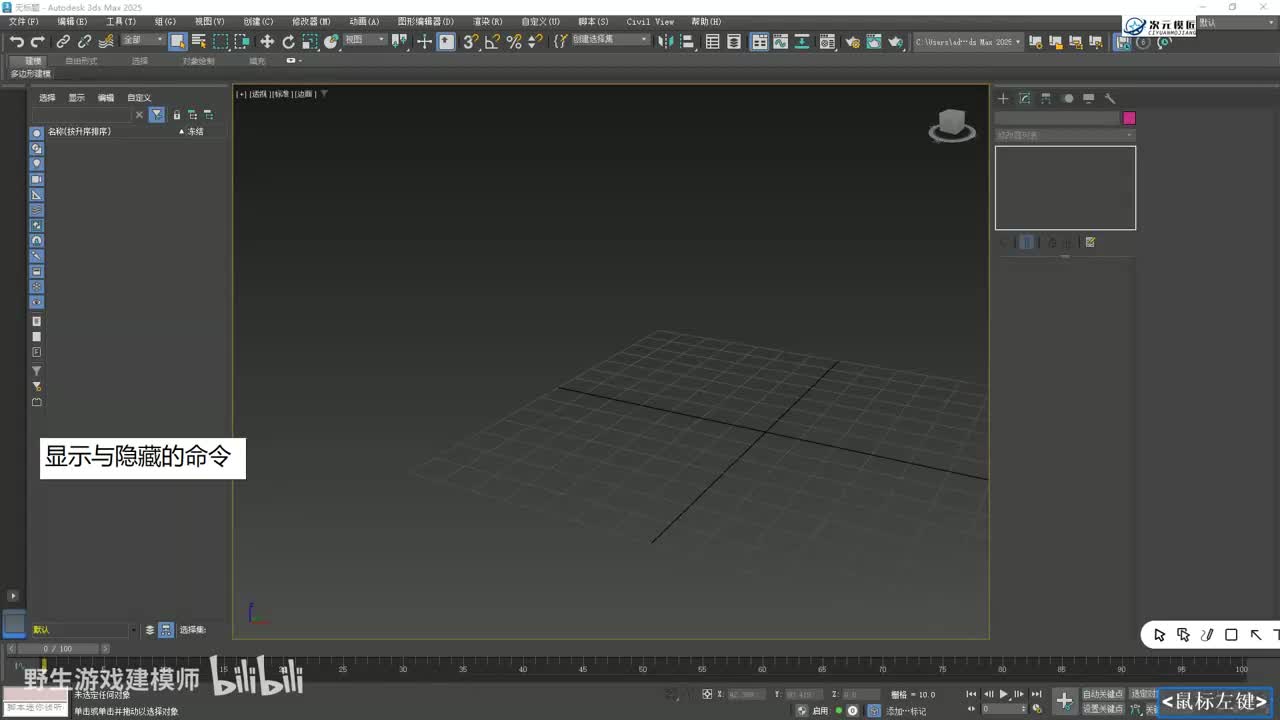Open the Render Setup teapot icon

click(x=853, y=41)
